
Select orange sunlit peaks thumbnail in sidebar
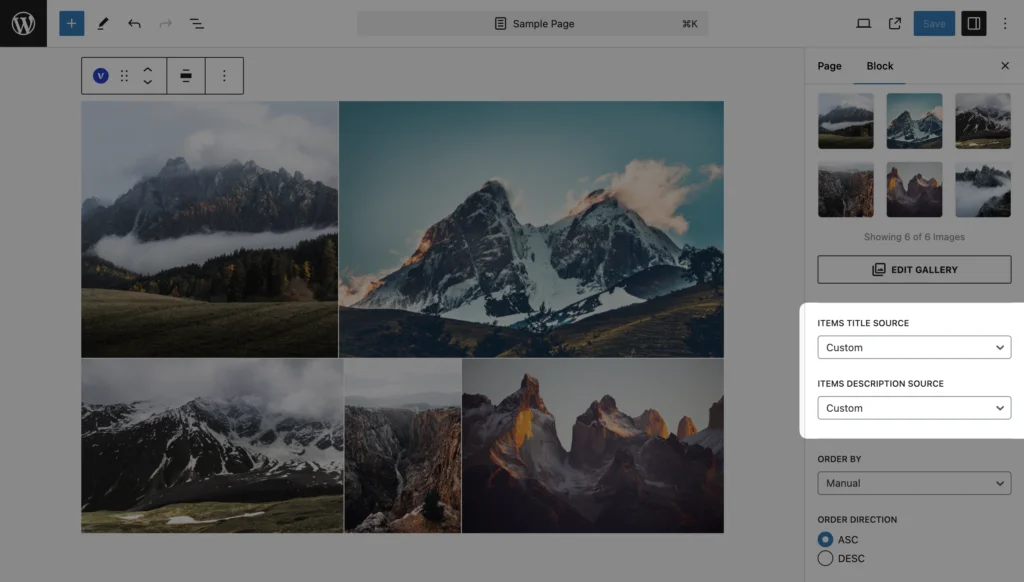[914, 189]
